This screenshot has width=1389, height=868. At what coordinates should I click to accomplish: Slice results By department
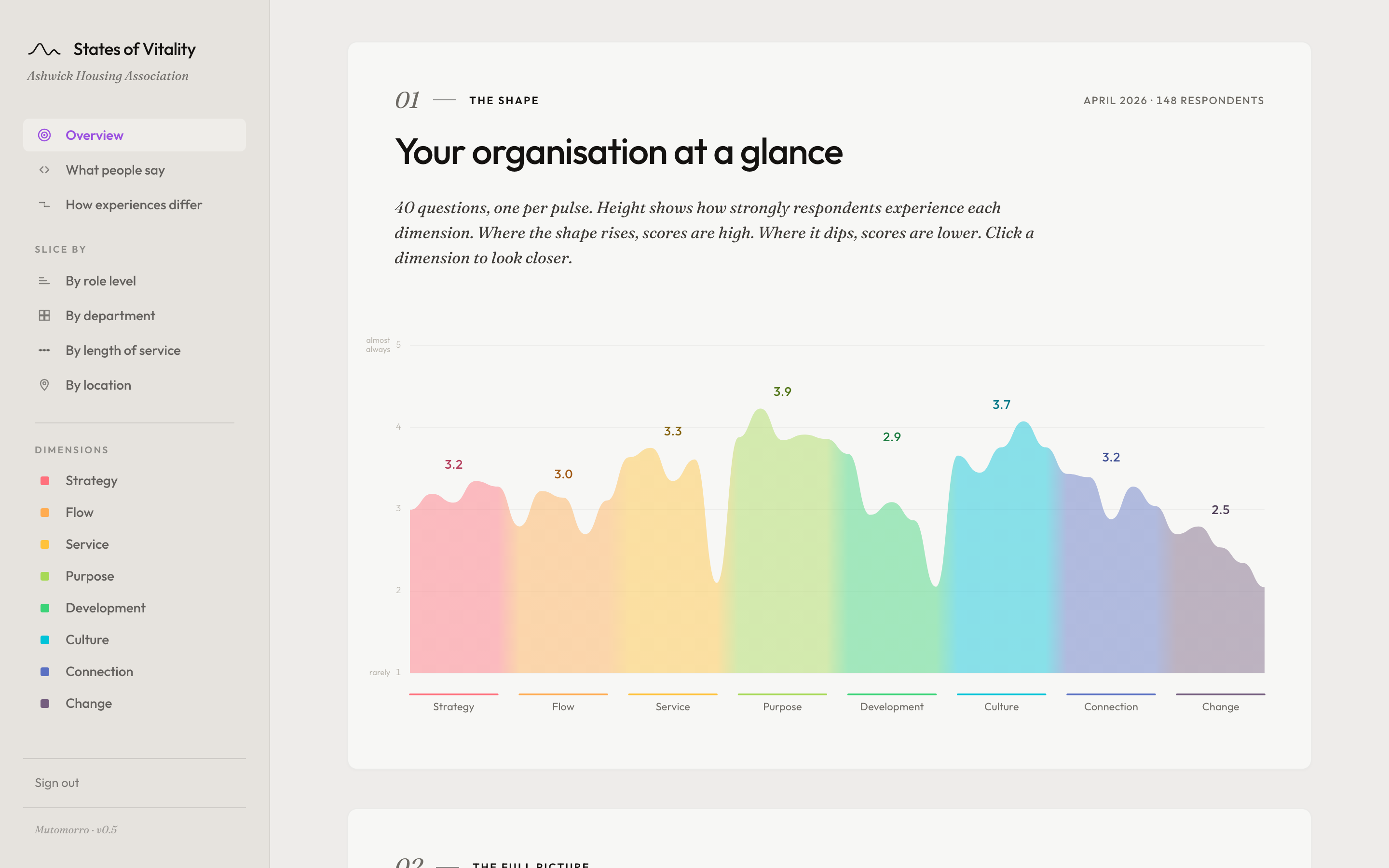pyautogui.click(x=109, y=316)
